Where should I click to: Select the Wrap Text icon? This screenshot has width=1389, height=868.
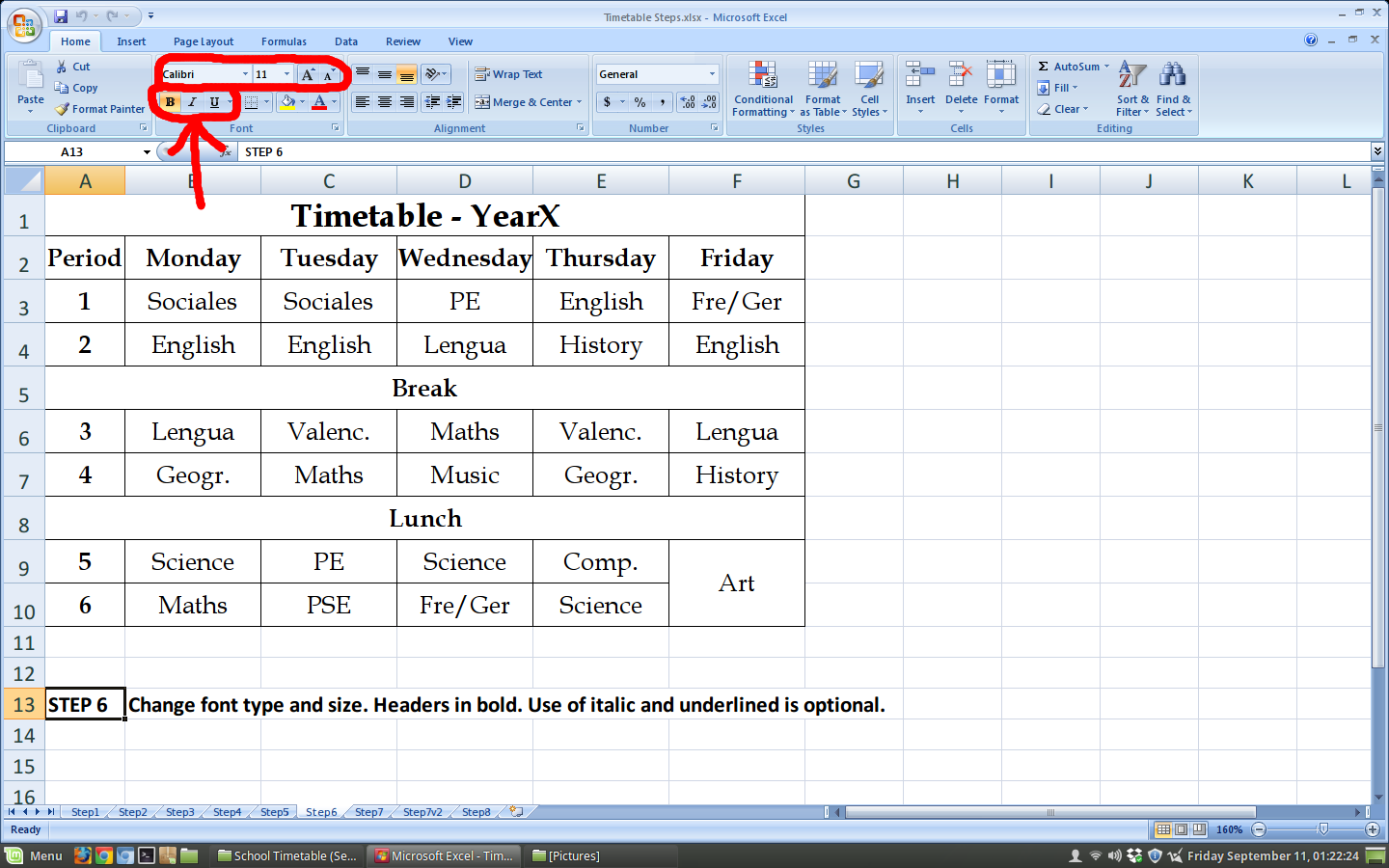click(482, 73)
